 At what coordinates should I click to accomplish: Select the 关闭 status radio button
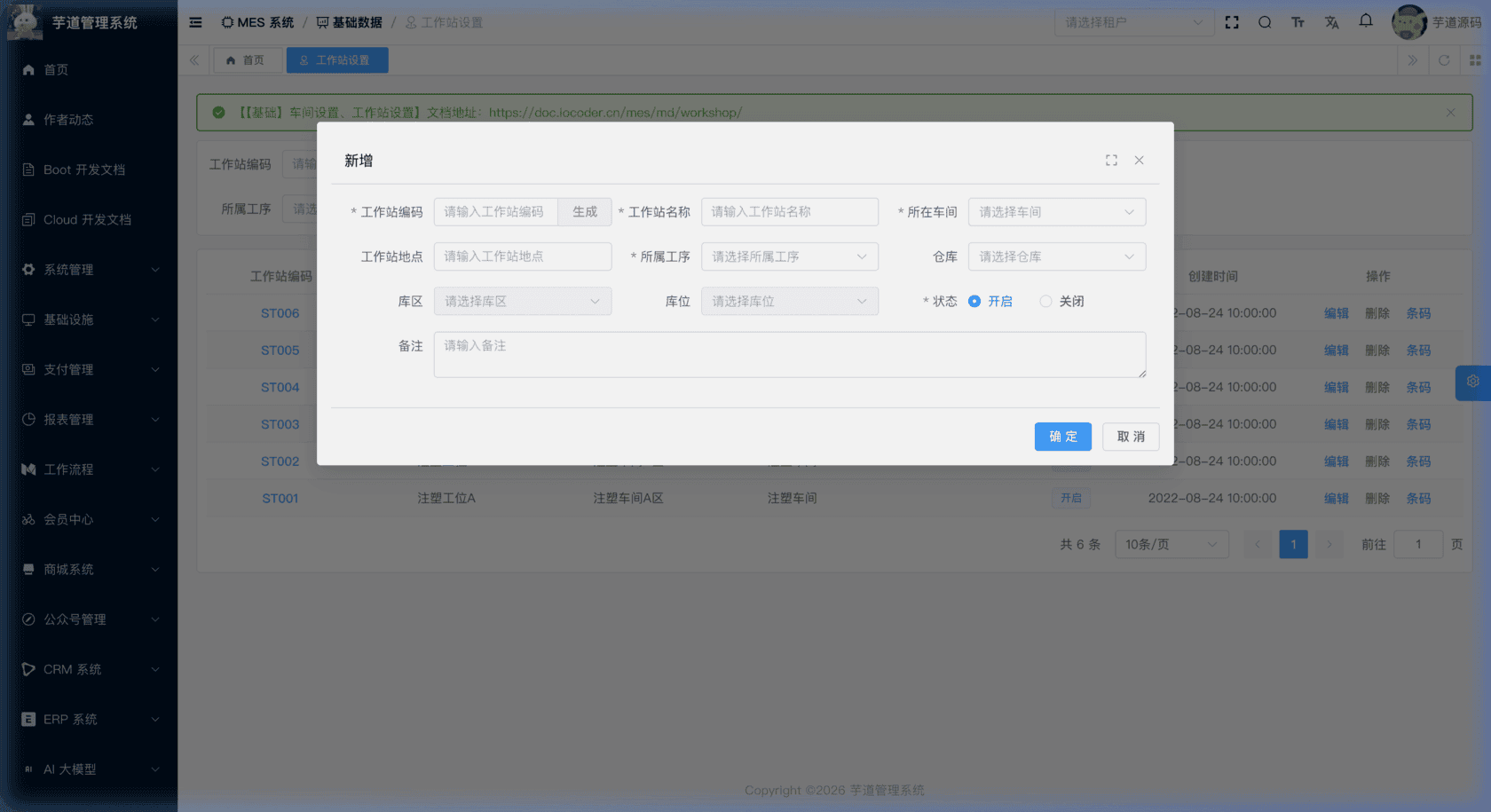click(1045, 301)
